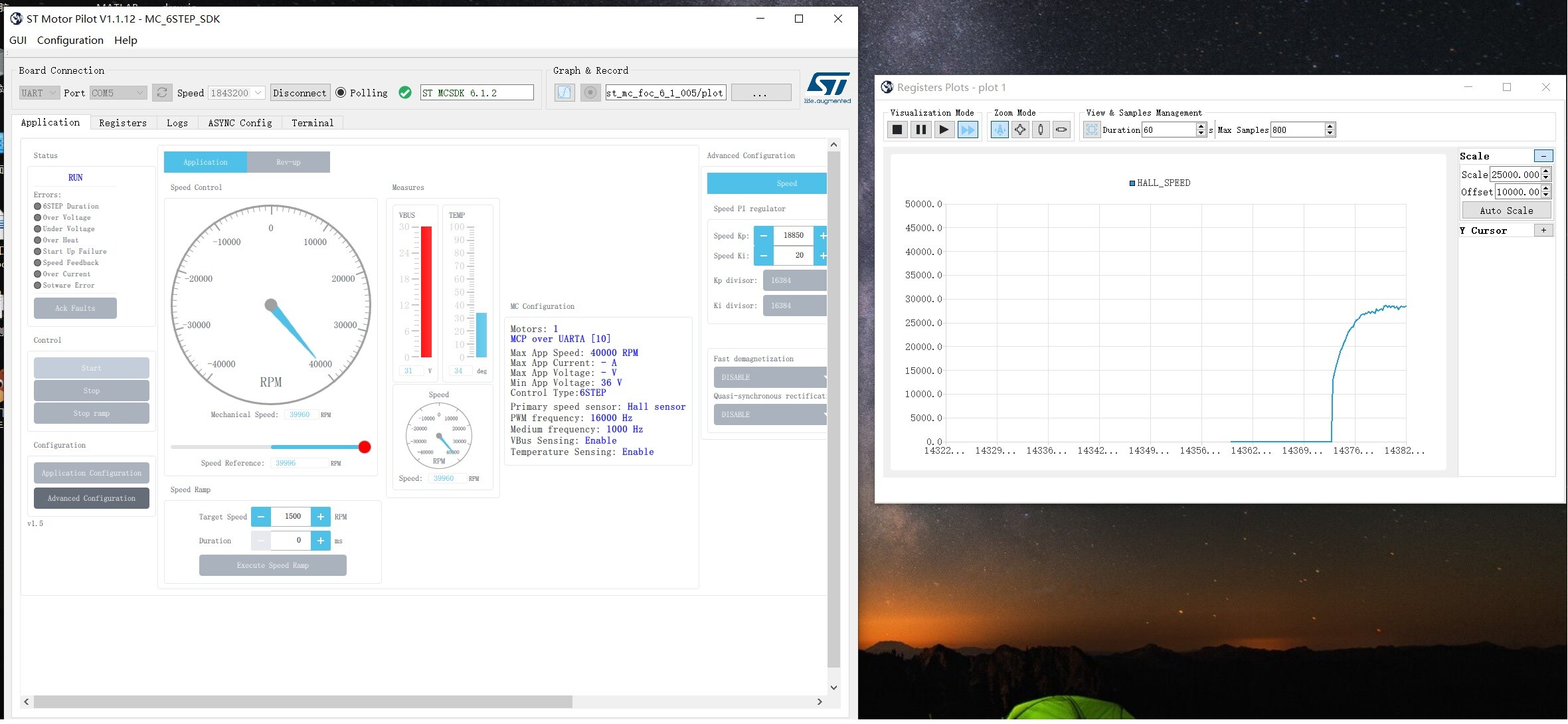Decrease Speed Kp with minus button

click(x=764, y=236)
